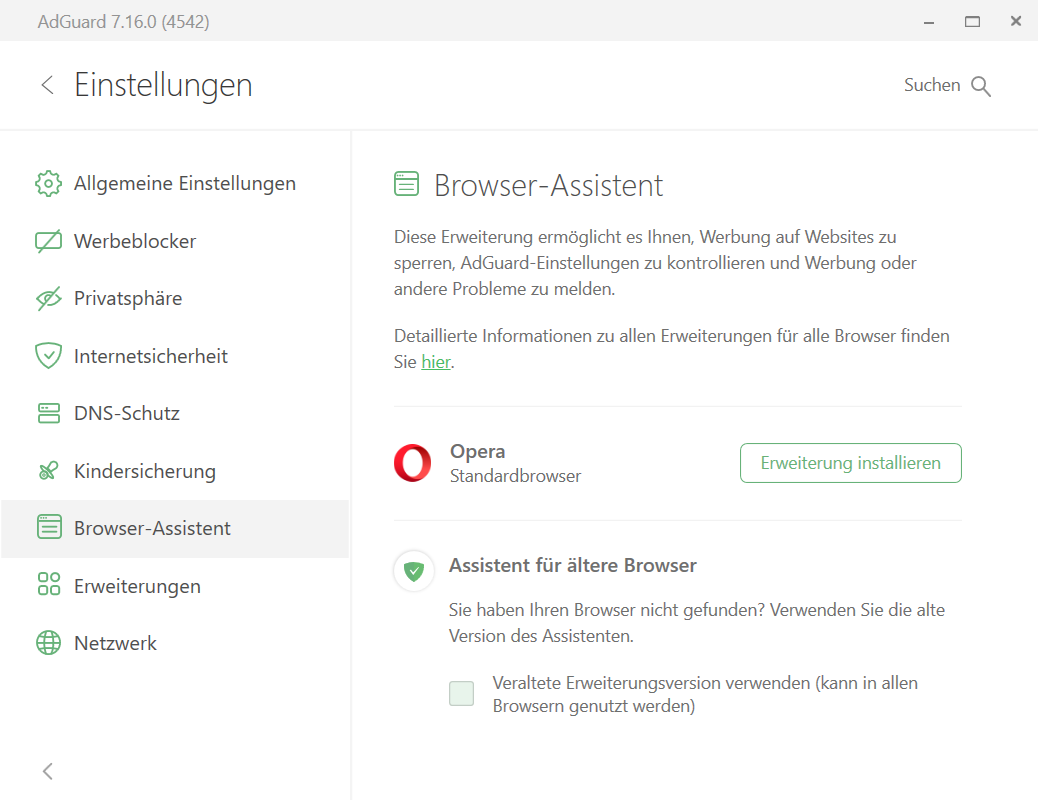1038x800 pixels.
Task: Minimize the AdGuard window
Action: click(x=929, y=22)
